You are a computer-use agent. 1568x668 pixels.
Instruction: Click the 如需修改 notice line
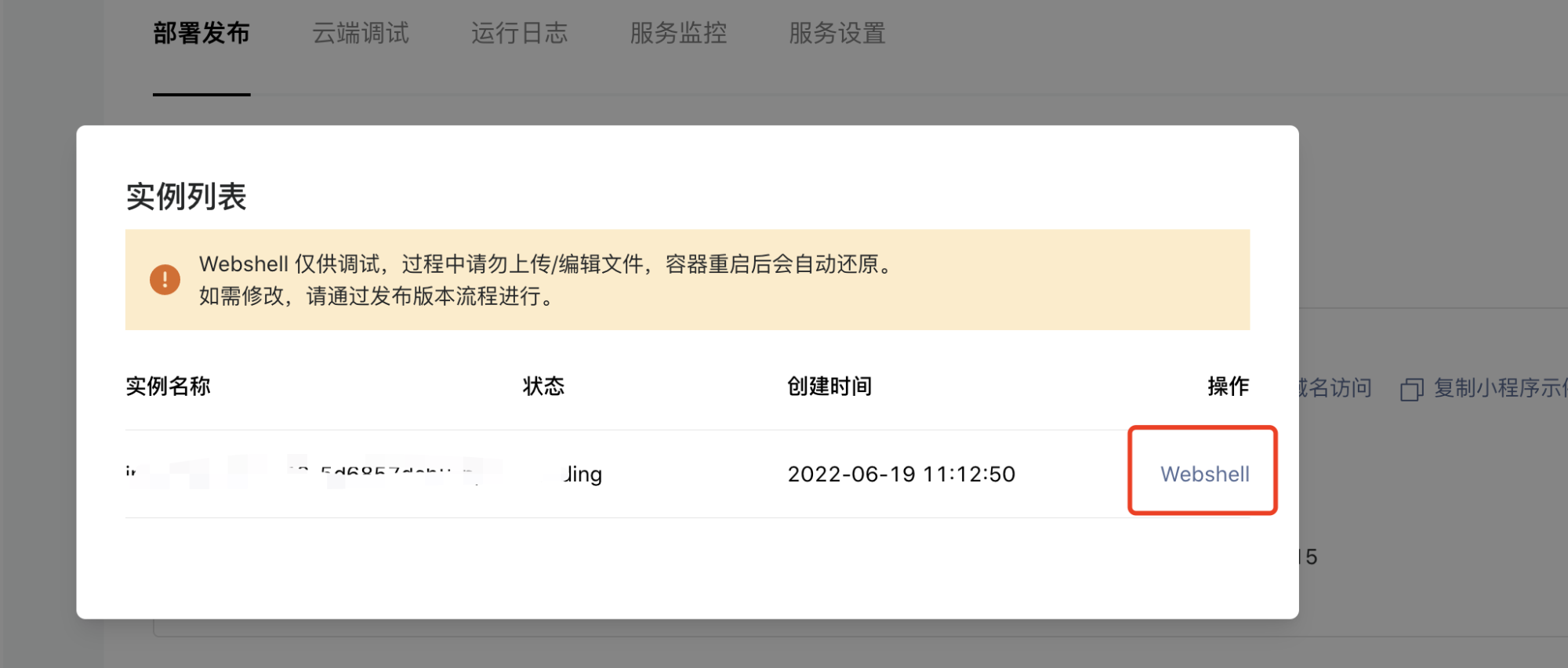[x=378, y=296]
